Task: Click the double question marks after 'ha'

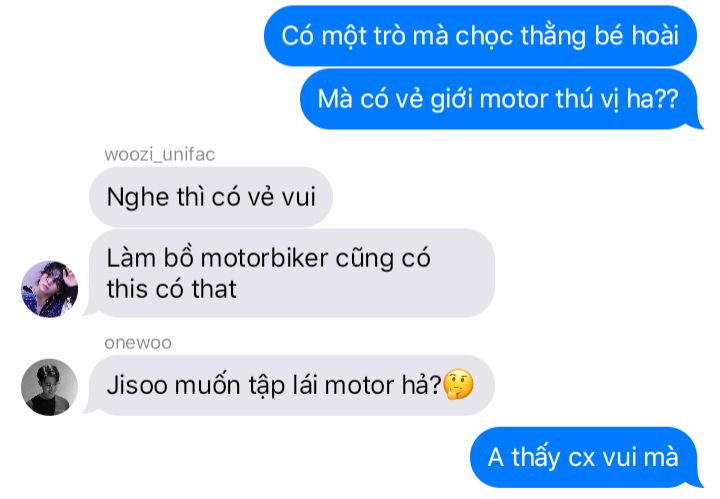Action: click(666, 99)
